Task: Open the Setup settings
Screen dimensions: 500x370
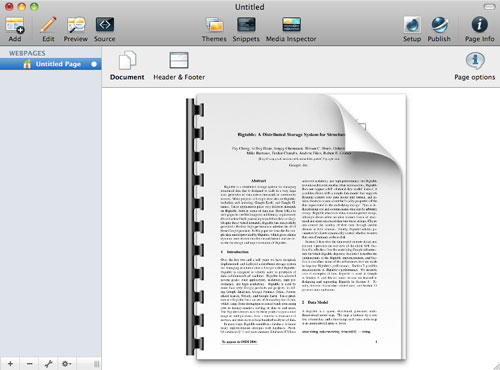Action: [412, 29]
